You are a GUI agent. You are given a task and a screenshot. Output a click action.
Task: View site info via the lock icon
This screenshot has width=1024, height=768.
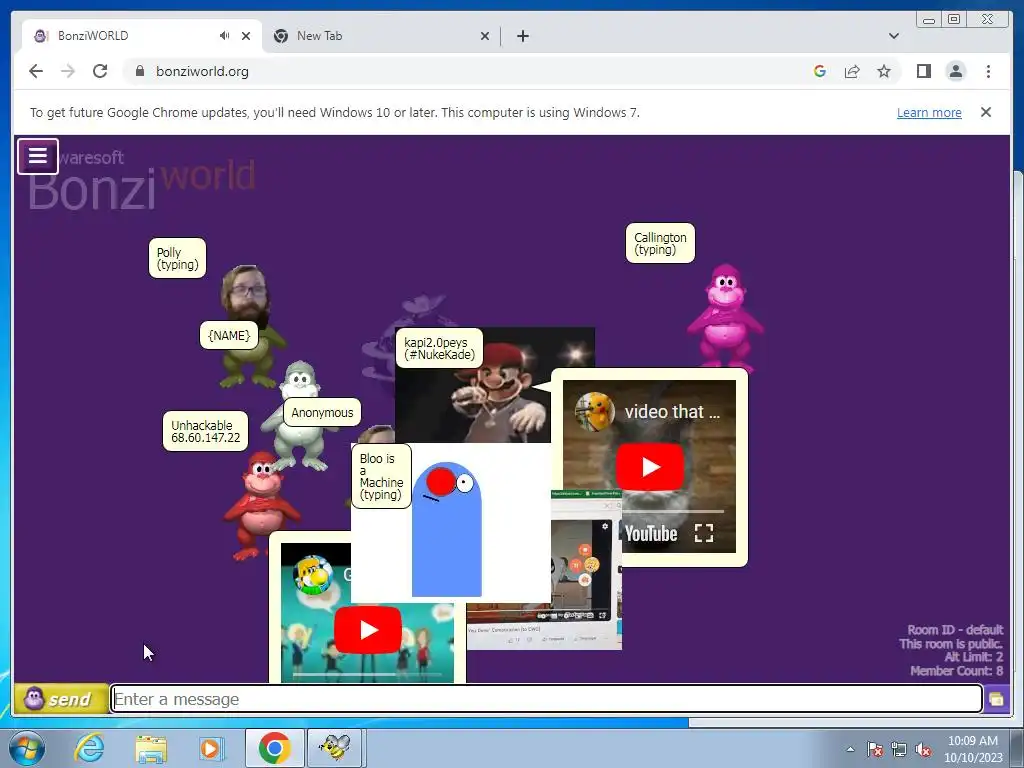click(x=139, y=71)
